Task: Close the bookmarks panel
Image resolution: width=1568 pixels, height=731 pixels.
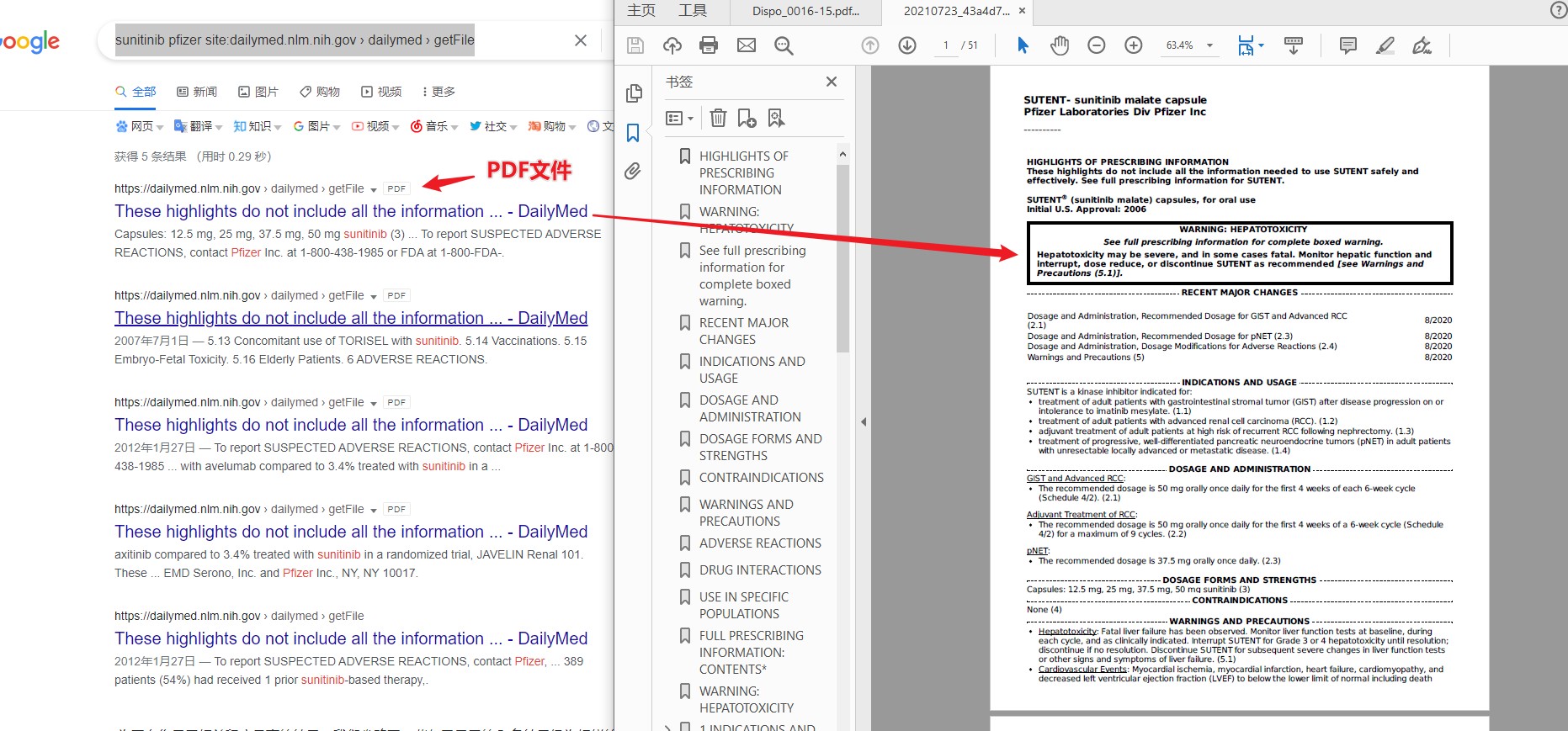Action: coord(832,82)
